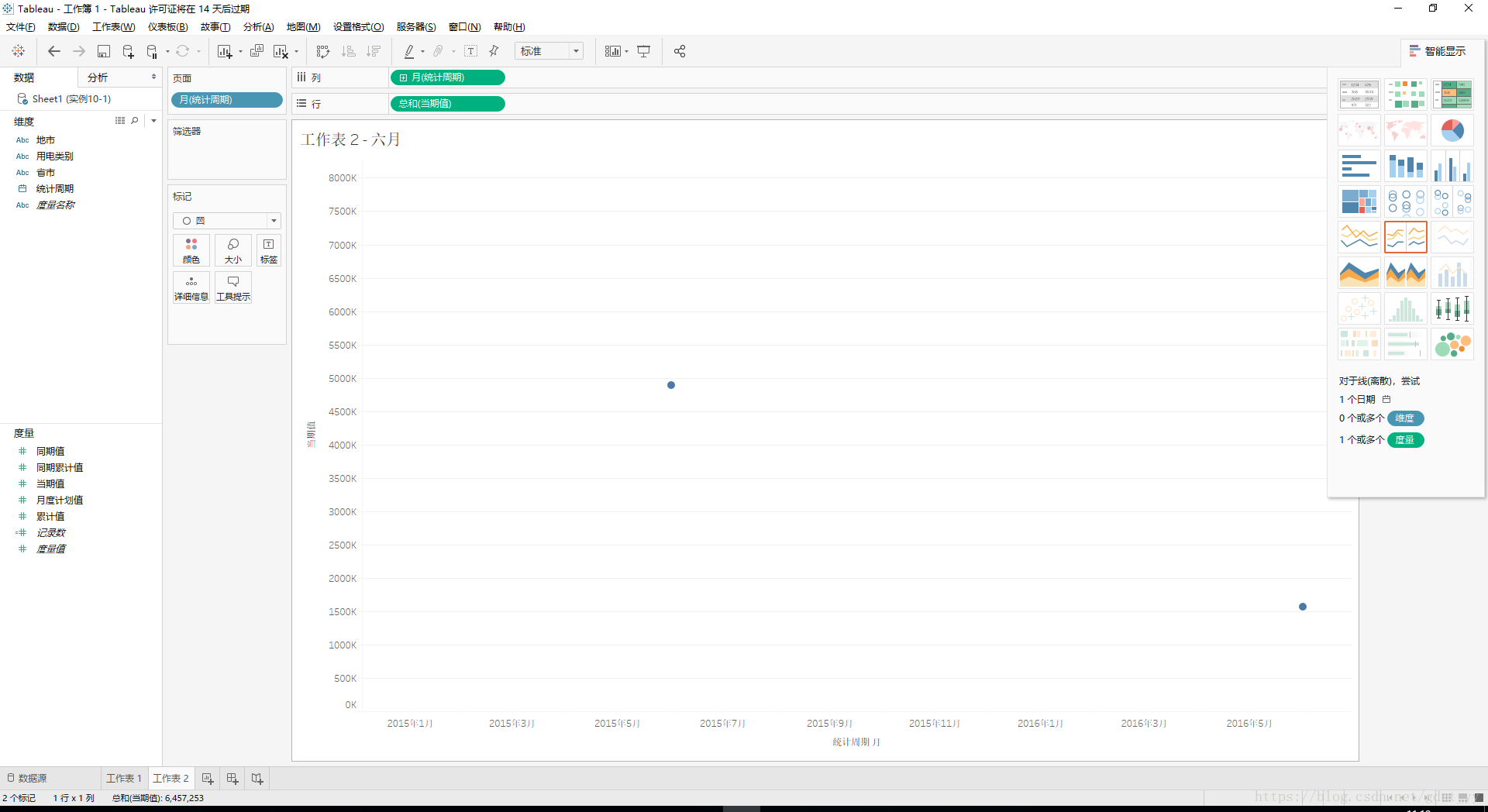Image resolution: width=1488 pixels, height=812 pixels.
Task: Click the new worksheet chart icon in toolbar
Action: [x=225, y=51]
